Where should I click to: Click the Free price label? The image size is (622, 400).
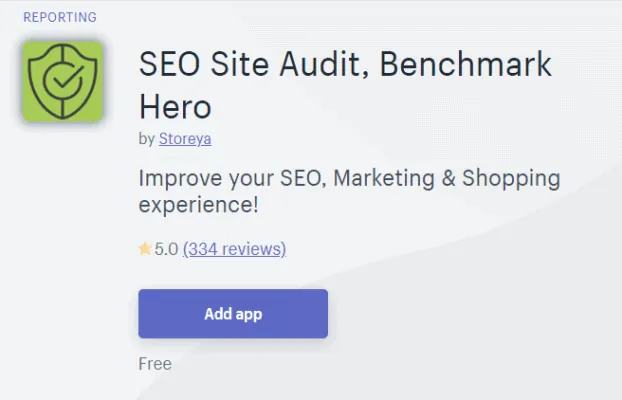[x=155, y=364]
